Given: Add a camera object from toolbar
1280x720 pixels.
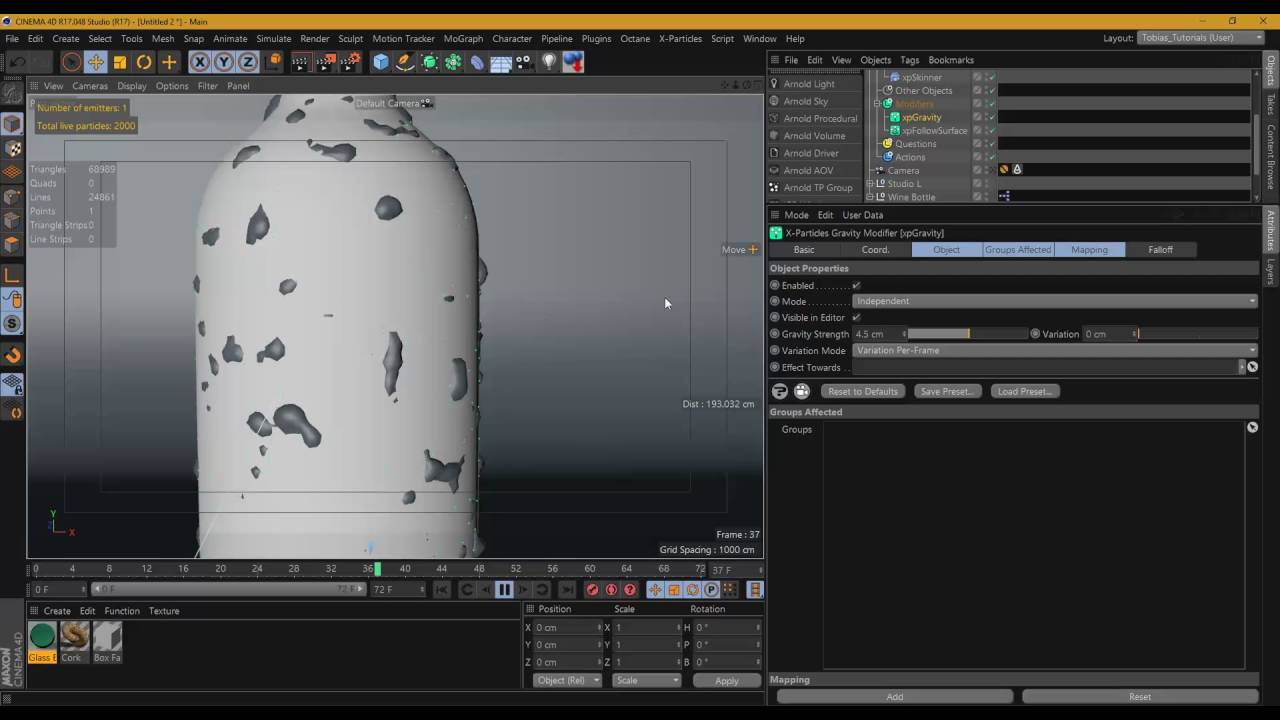Looking at the screenshot, I should pyautogui.click(x=525, y=62).
